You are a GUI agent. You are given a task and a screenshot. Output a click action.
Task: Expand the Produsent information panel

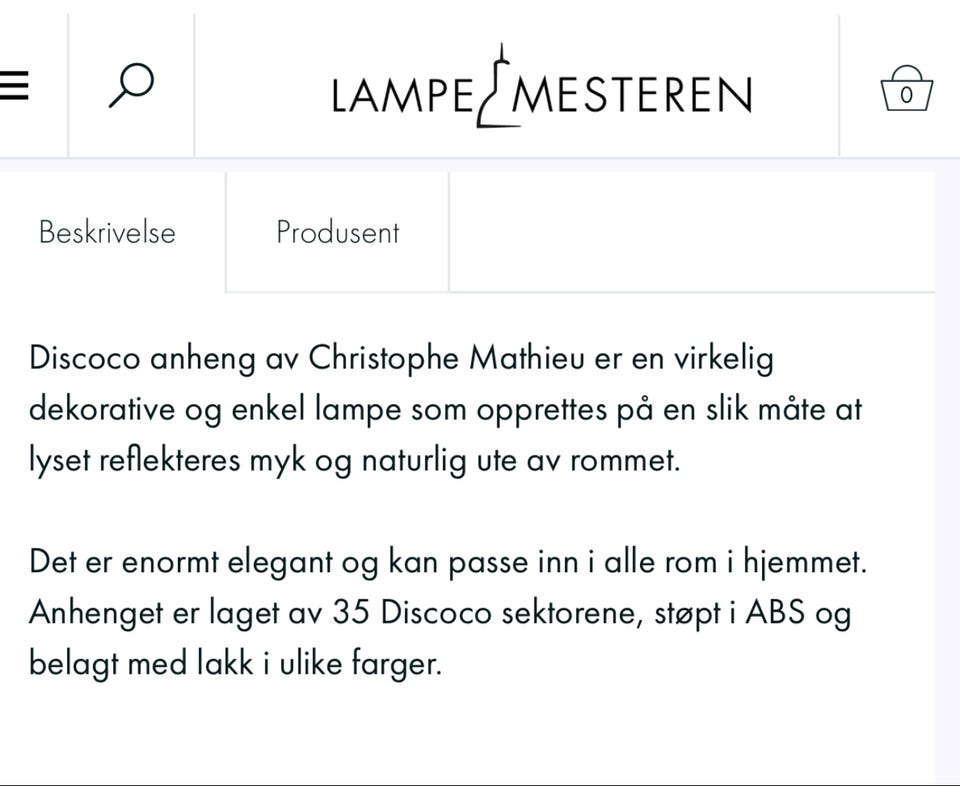tap(336, 232)
